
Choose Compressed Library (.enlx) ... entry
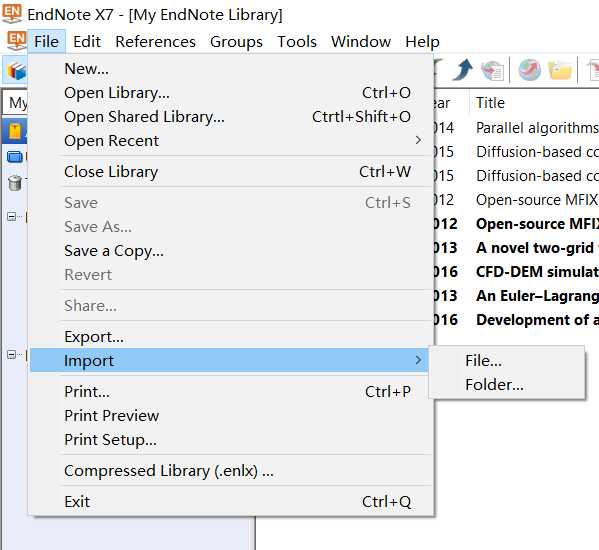[x=232, y=471]
